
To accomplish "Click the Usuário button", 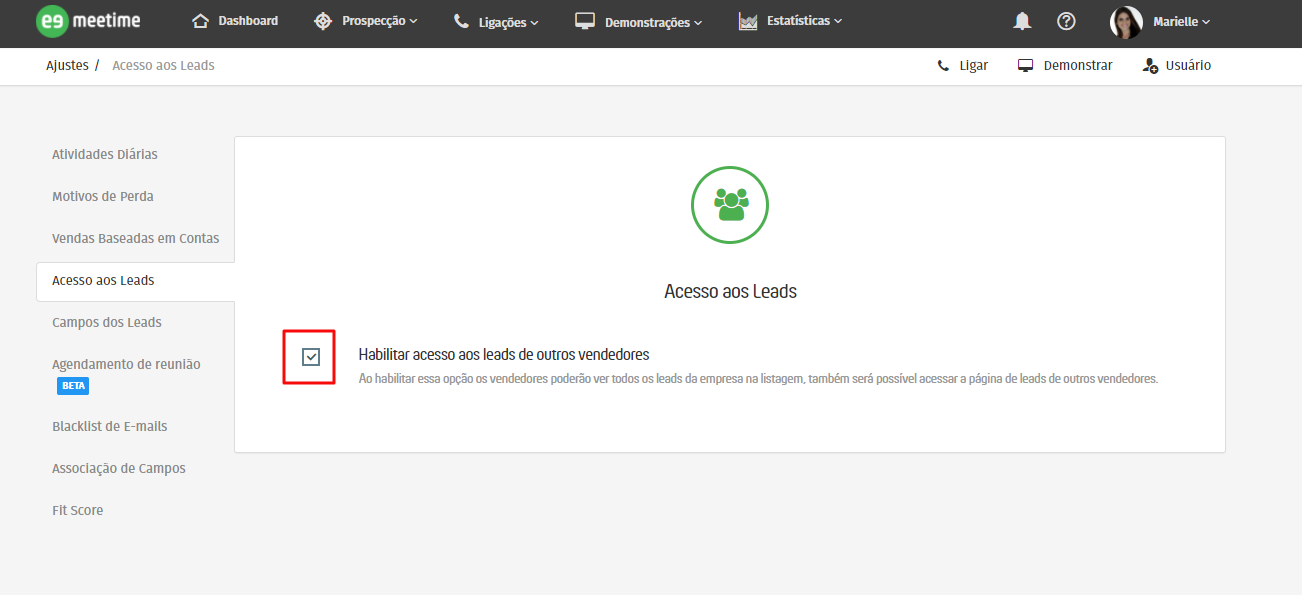I will click(1176, 66).
